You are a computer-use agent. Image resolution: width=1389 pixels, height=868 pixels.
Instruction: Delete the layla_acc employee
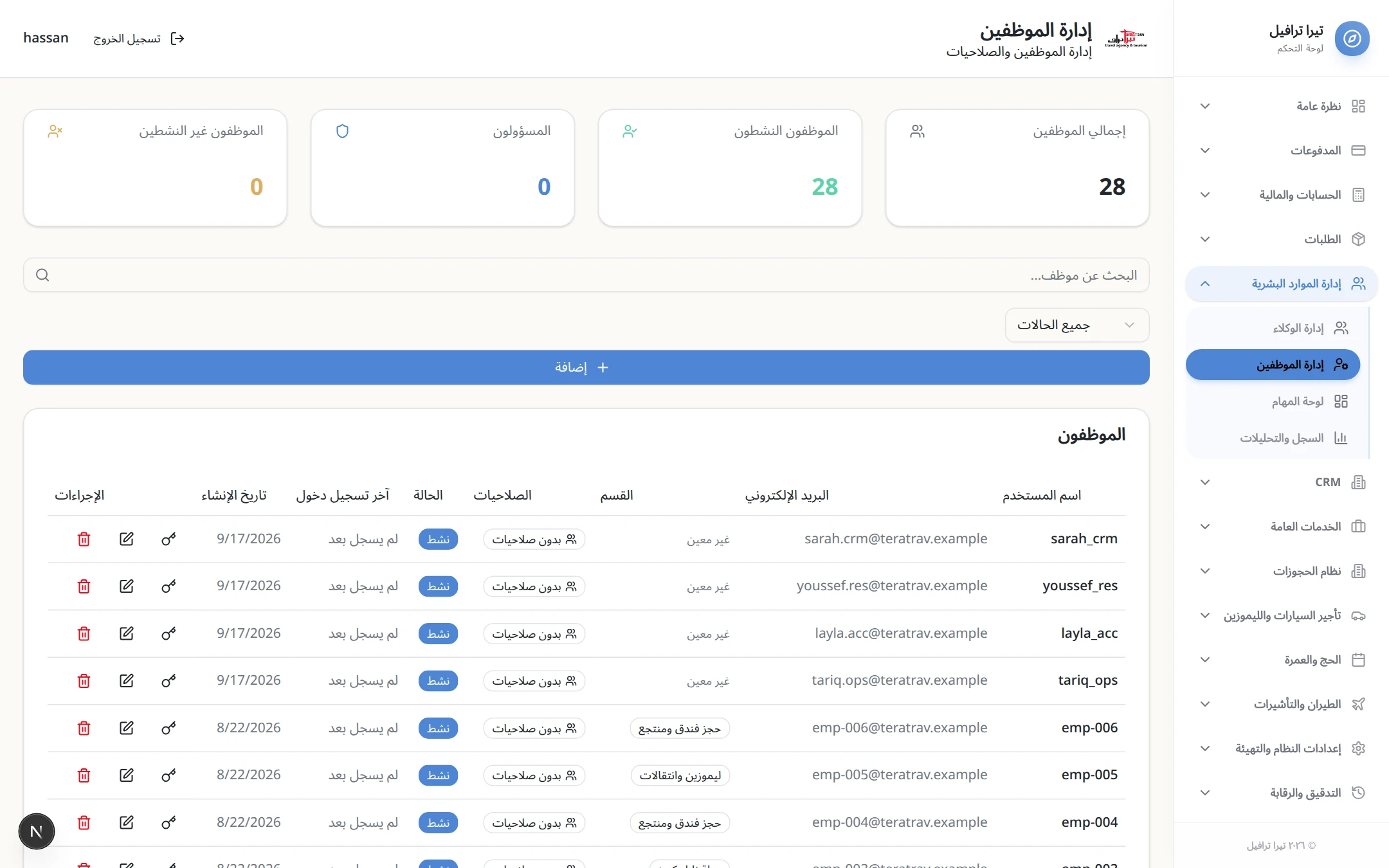click(84, 633)
